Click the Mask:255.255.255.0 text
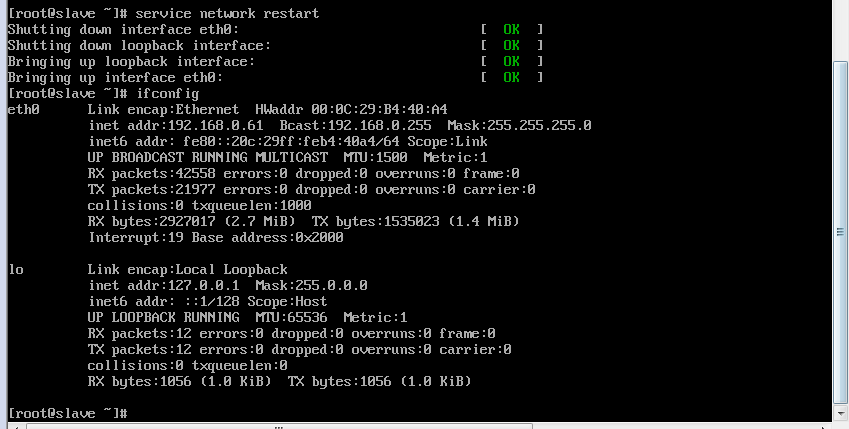 (519, 126)
